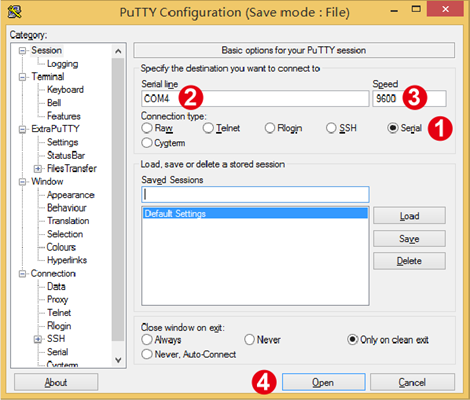This screenshot has height=400, width=470.
Task: Click the Open button
Action: pos(323,382)
